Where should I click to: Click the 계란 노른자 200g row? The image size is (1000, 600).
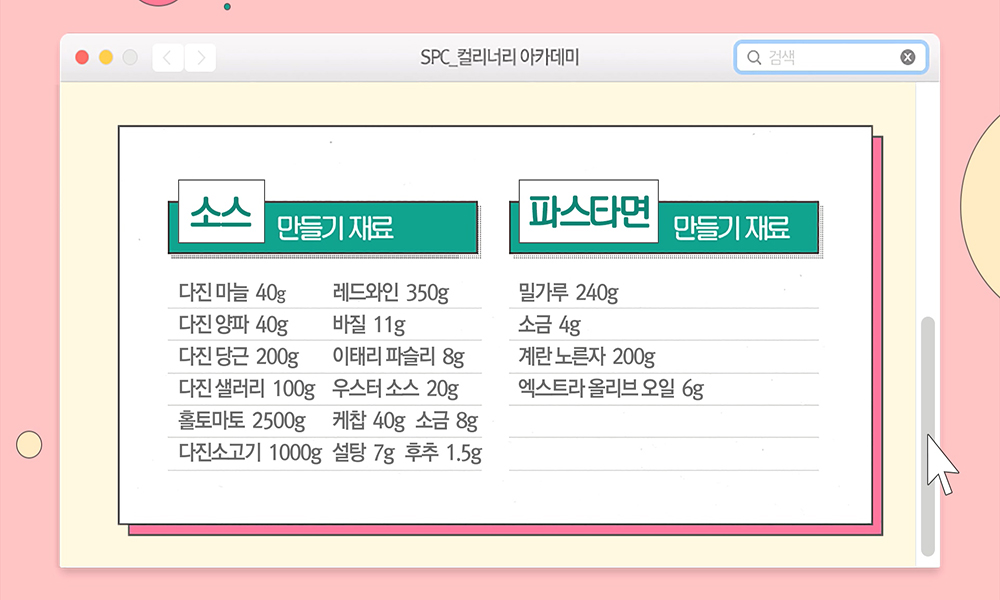point(586,357)
